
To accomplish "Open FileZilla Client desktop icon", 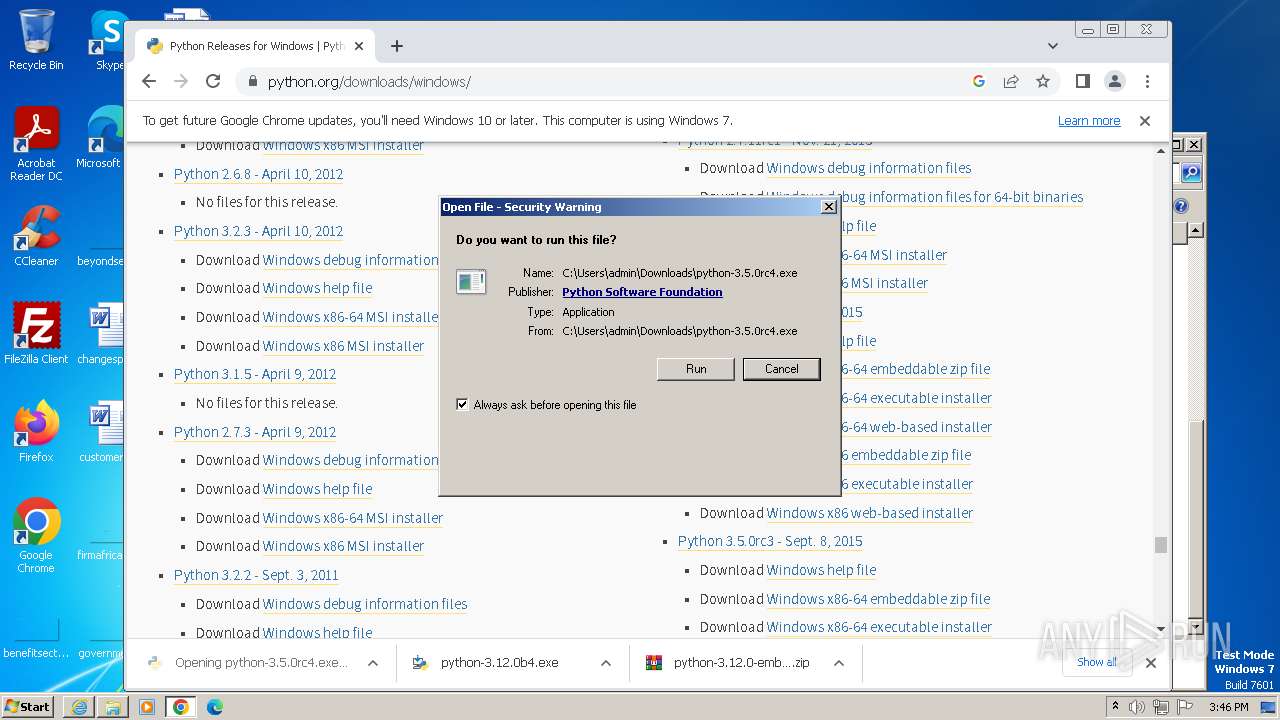I will (36, 334).
